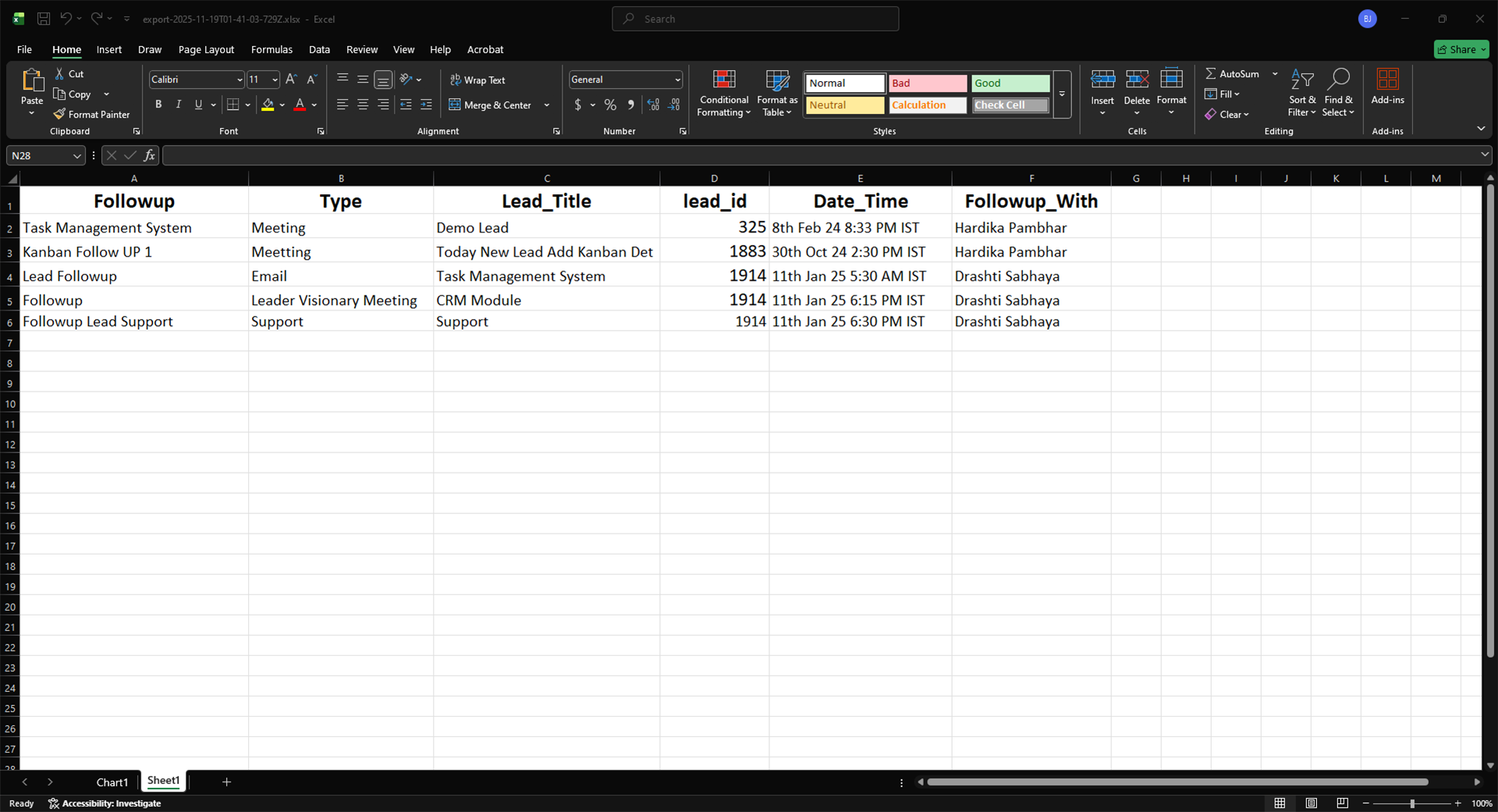
Task: Open the Find & Select tool
Action: [1338, 80]
